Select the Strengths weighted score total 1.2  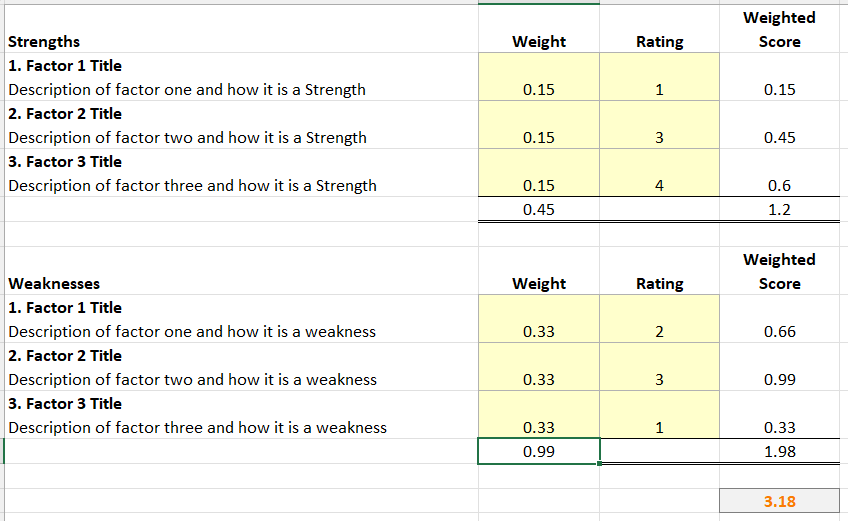pyautogui.click(x=779, y=210)
